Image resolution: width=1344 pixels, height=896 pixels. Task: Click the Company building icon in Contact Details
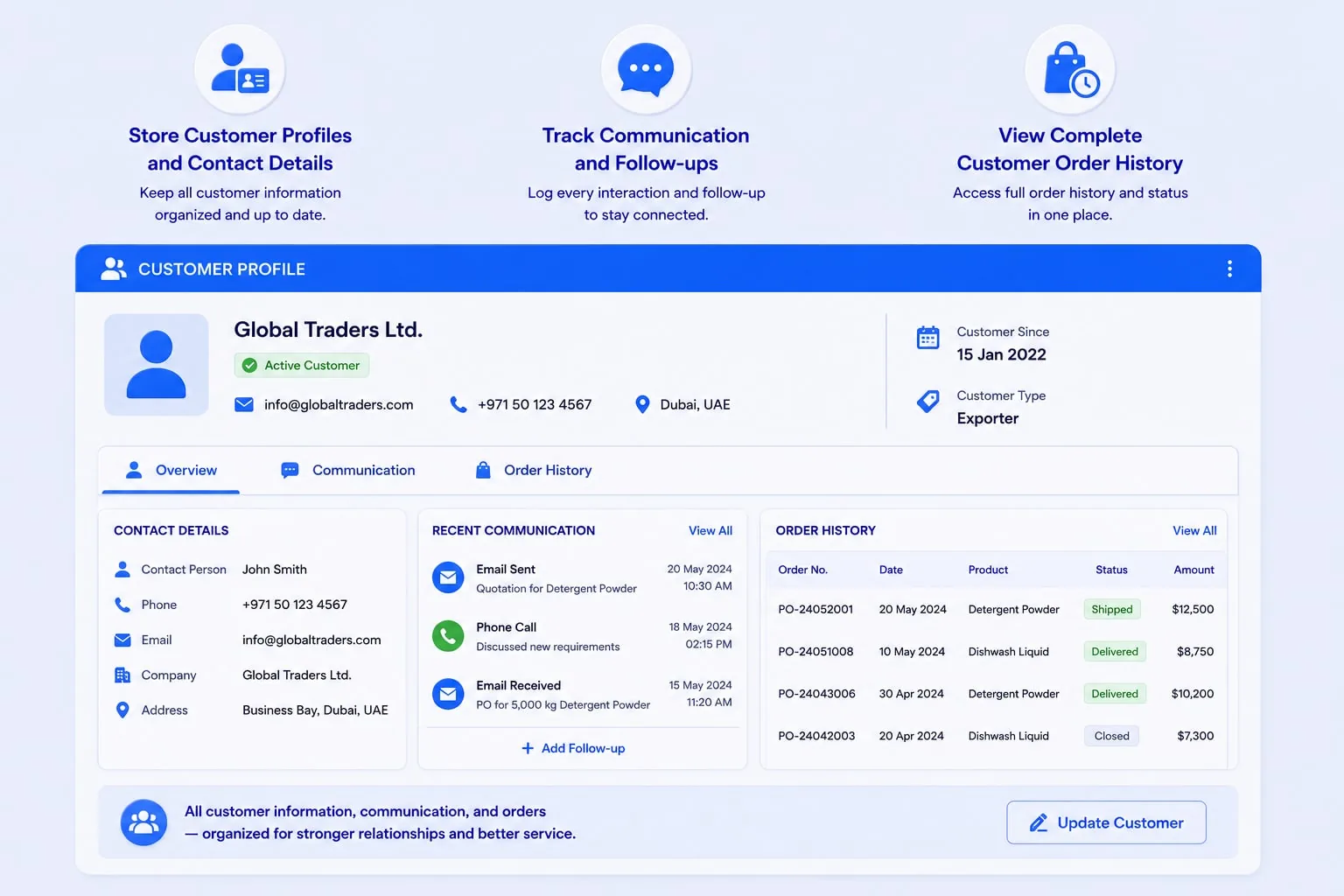coord(122,675)
